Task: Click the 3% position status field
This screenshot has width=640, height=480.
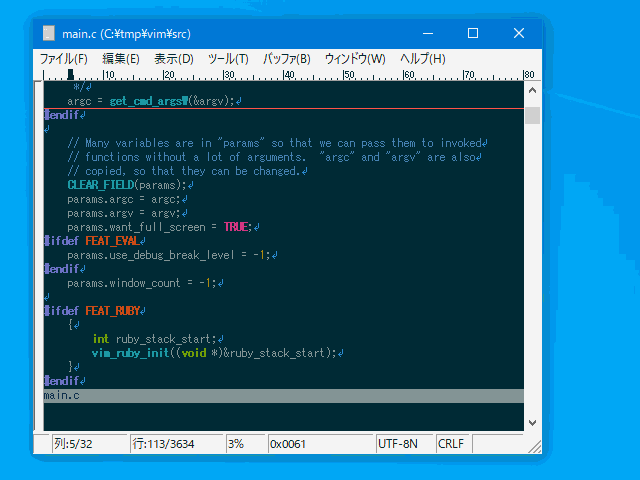Action: click(x=246, y=444)
